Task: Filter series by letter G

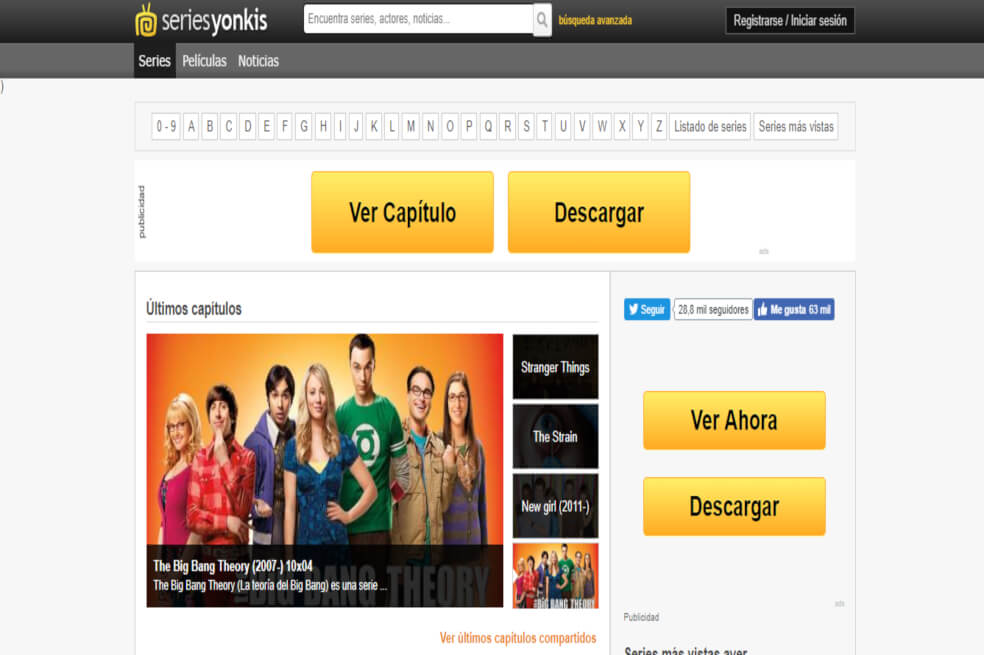Action: (x=304, y=127)
